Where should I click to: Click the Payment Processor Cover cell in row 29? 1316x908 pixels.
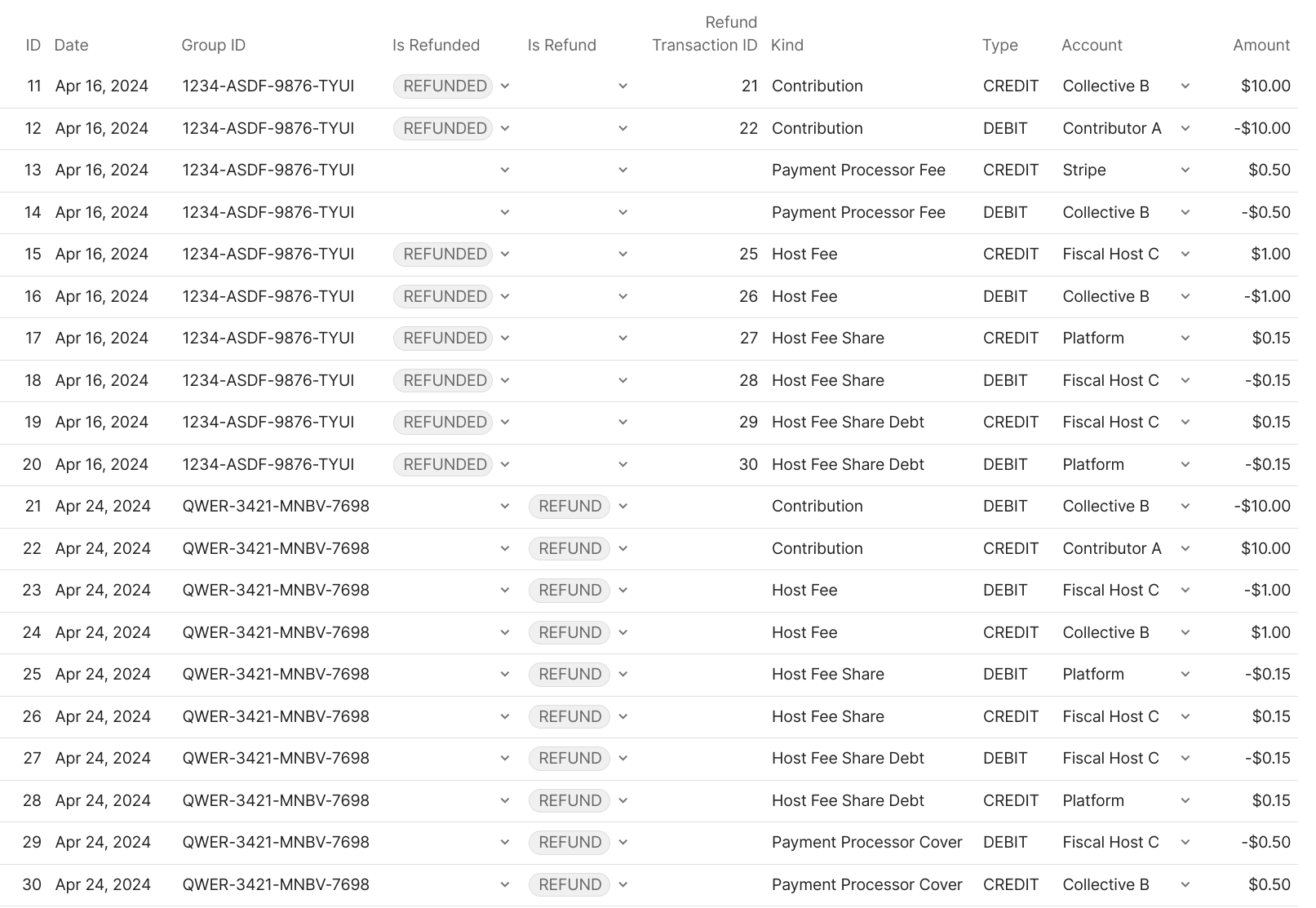point(866,843)
